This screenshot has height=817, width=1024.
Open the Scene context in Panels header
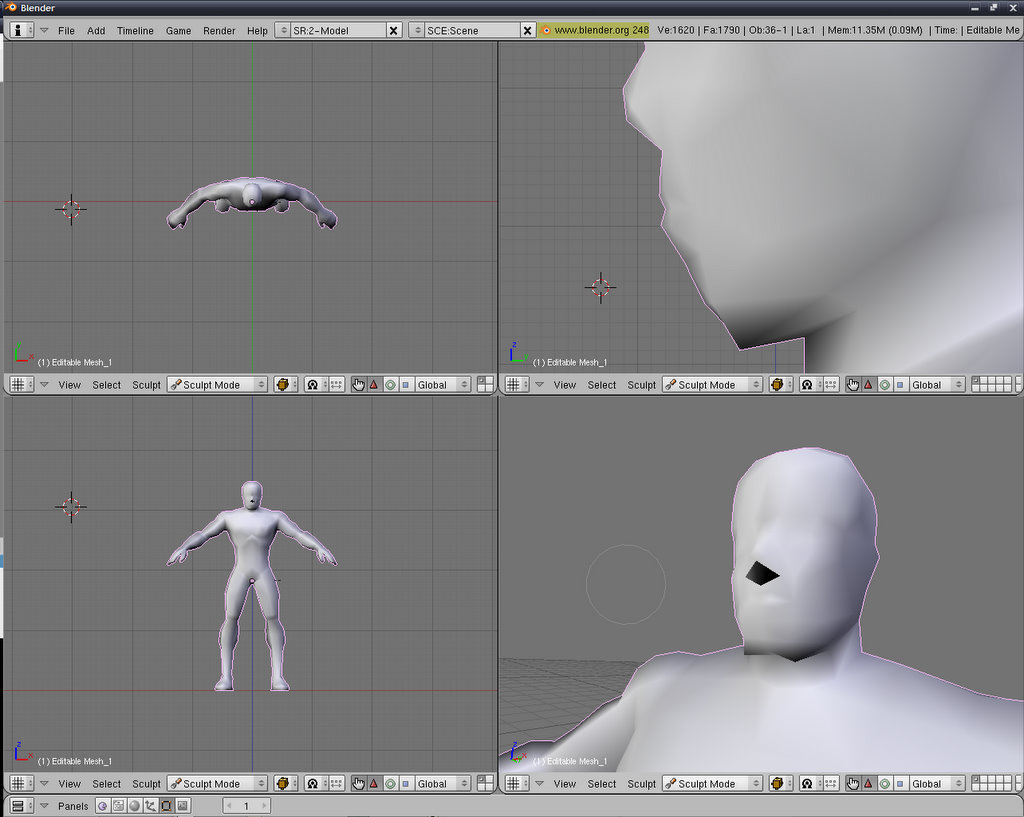pos(182,806)
